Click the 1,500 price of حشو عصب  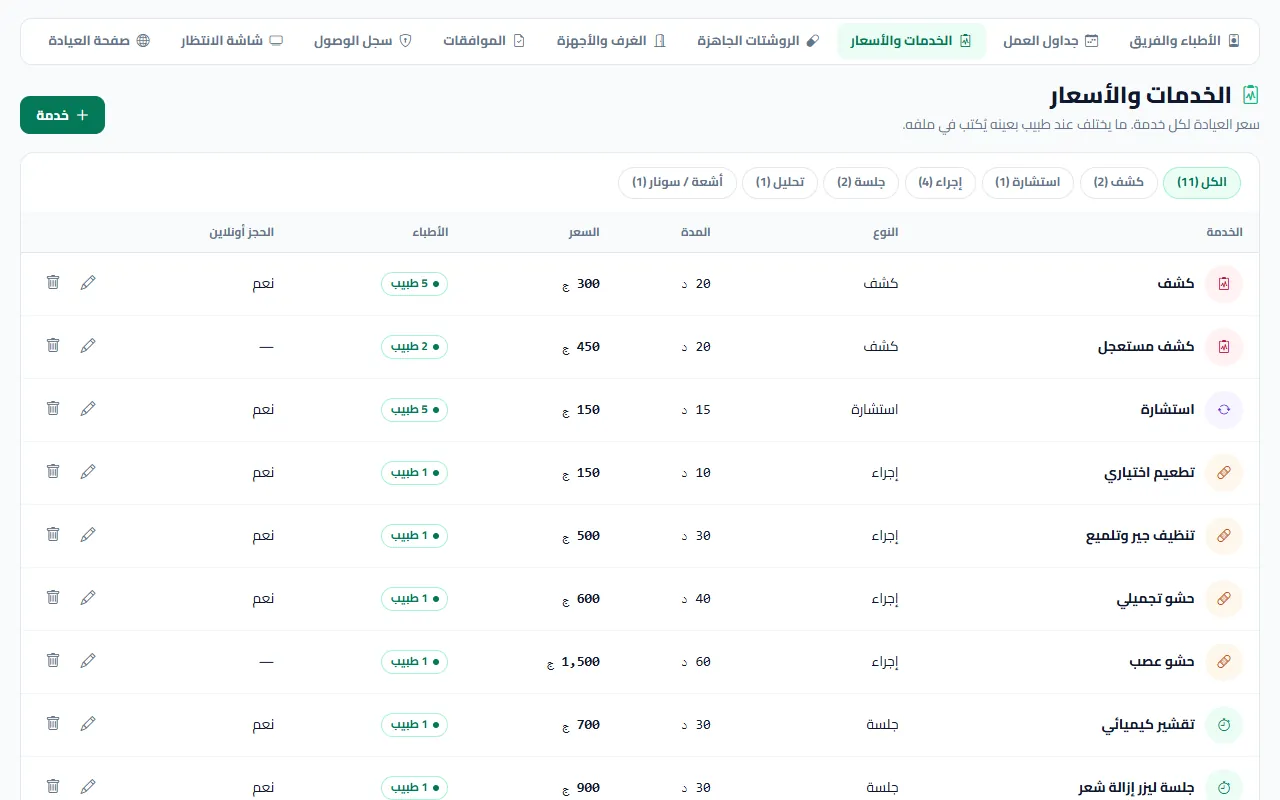(573, 662)
